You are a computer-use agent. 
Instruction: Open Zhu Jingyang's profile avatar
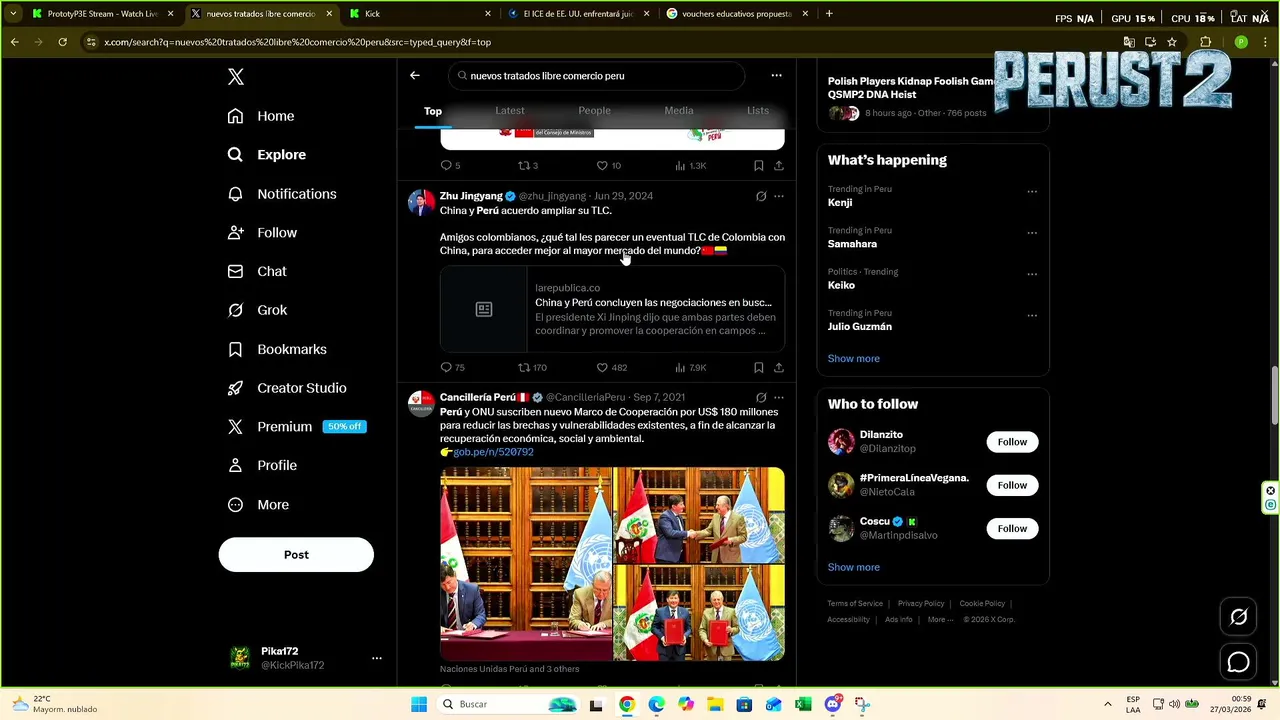(421, 203)
